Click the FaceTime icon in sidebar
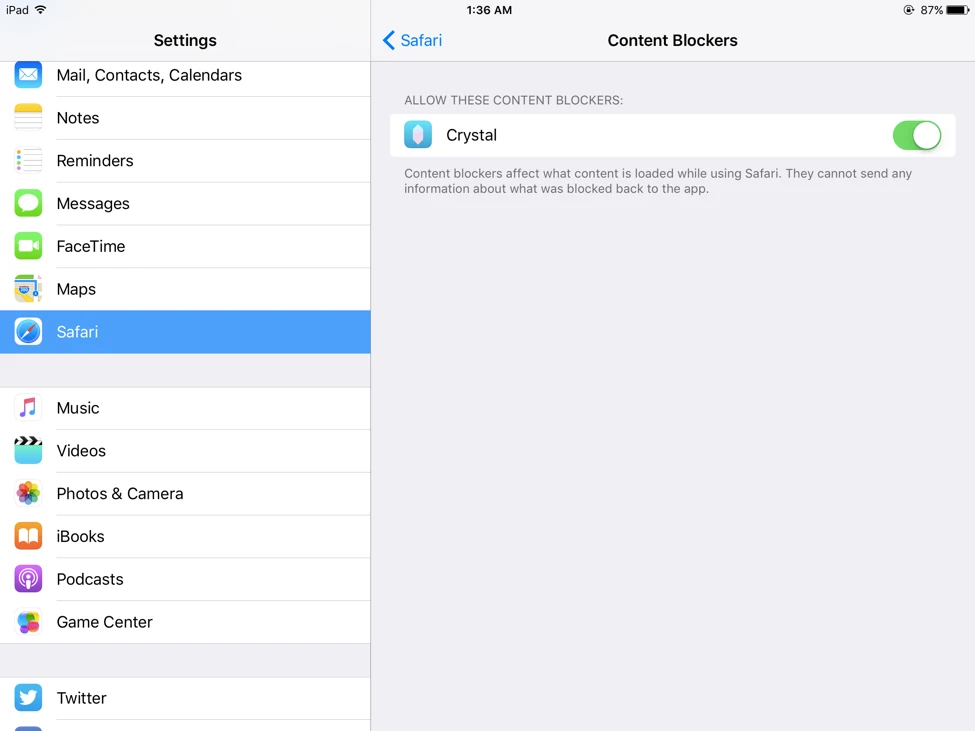975x731 pixels. click(x=27, y=246)
